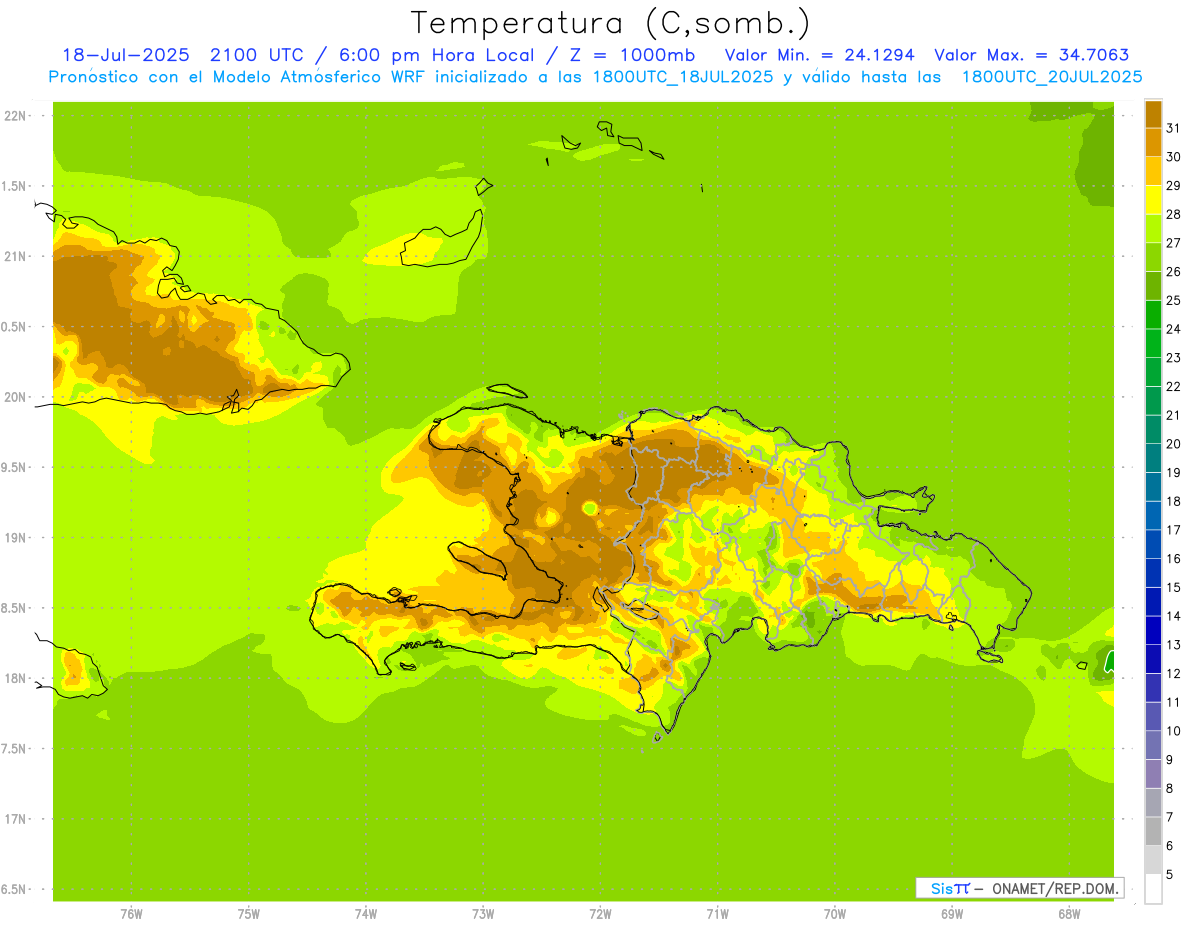Click the longitude label "72W"
This screenshot has height=927, width=1200.
tap(600, 913)
